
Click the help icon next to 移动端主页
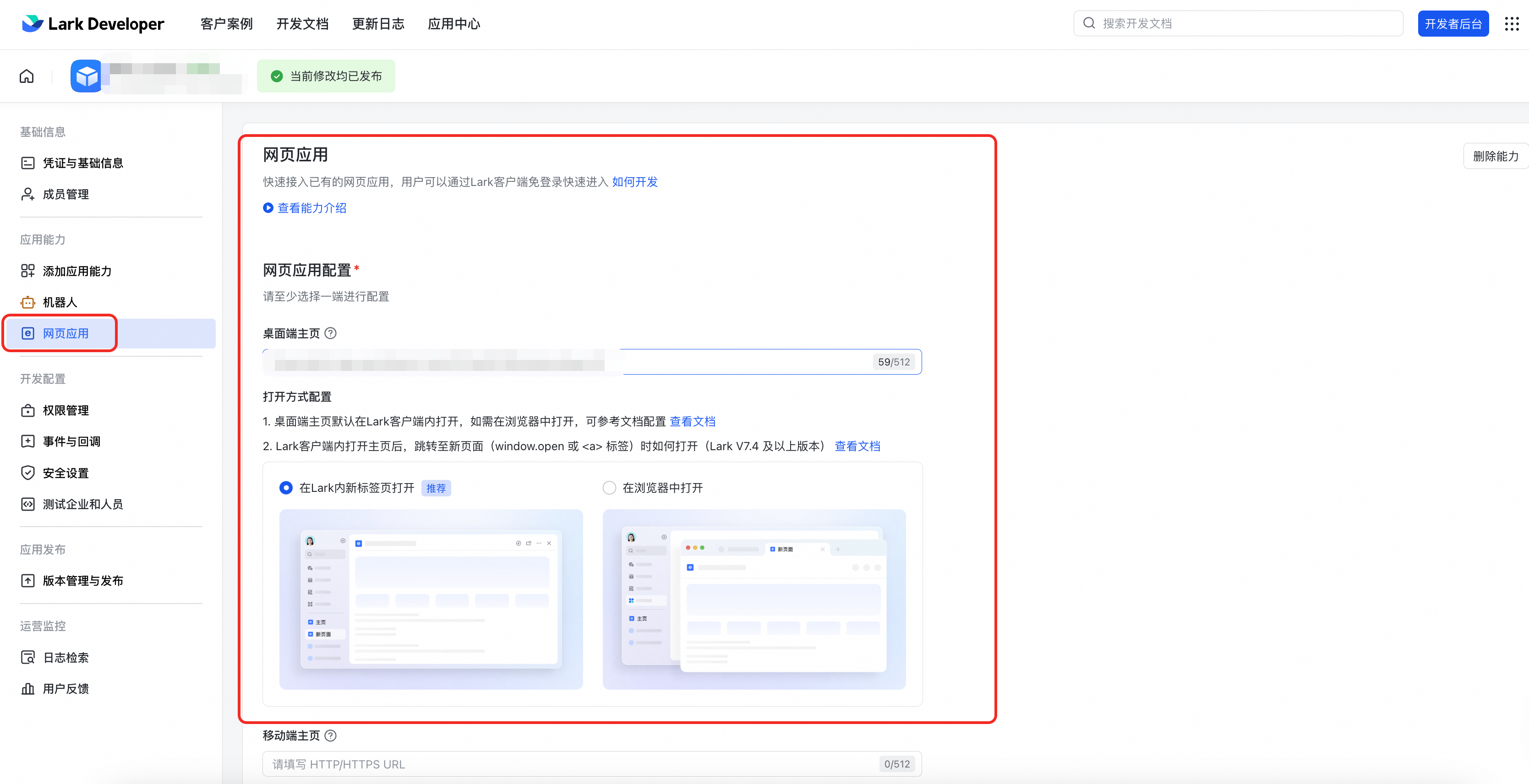tap(331, 735)
